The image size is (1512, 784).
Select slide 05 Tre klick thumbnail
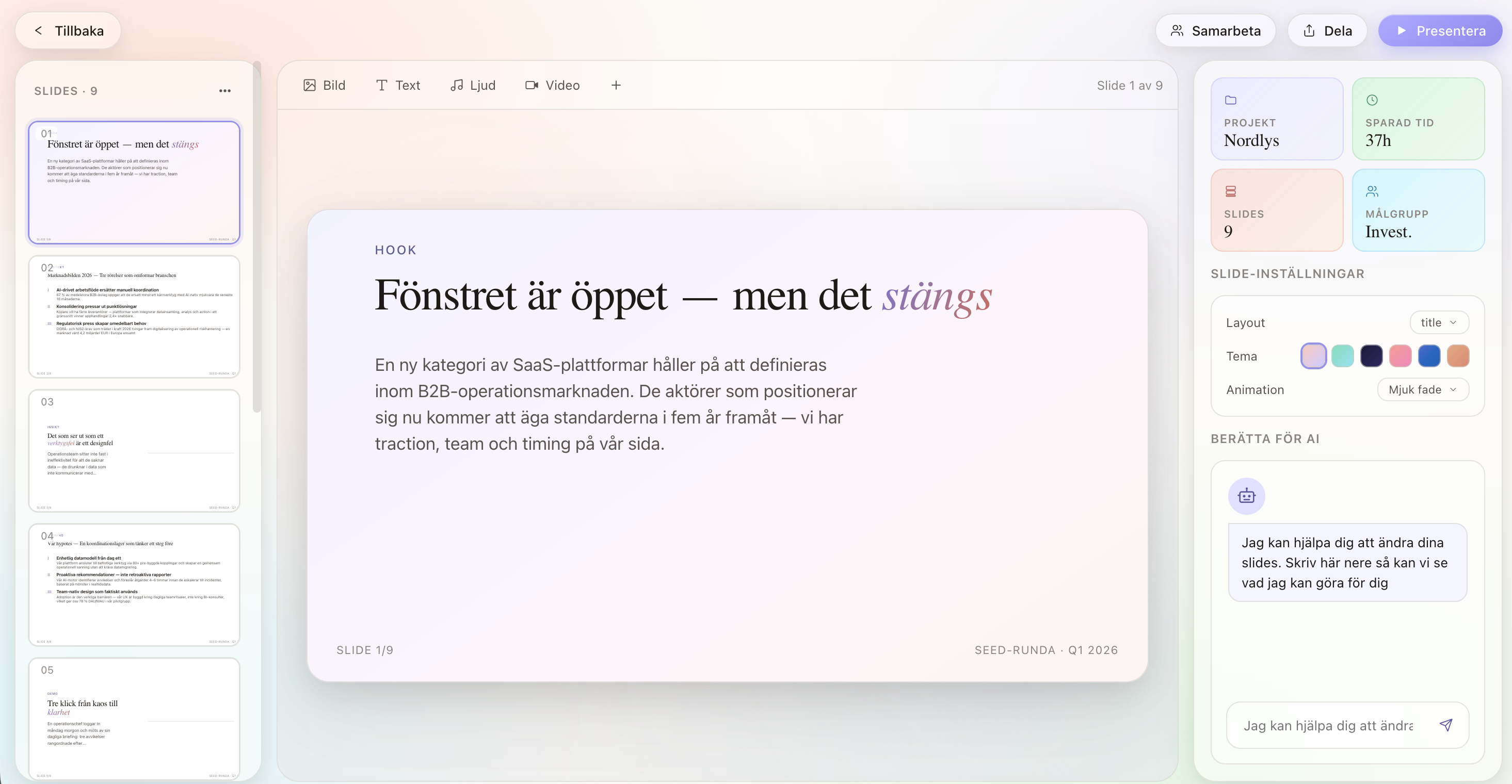click(x=134, y=718)
